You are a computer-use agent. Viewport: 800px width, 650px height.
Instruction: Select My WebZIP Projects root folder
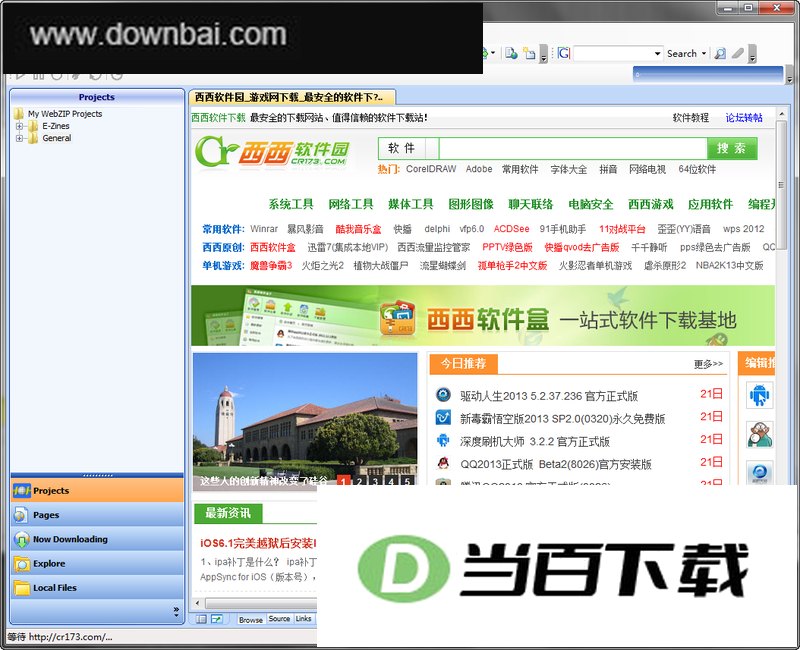(65, 114)
